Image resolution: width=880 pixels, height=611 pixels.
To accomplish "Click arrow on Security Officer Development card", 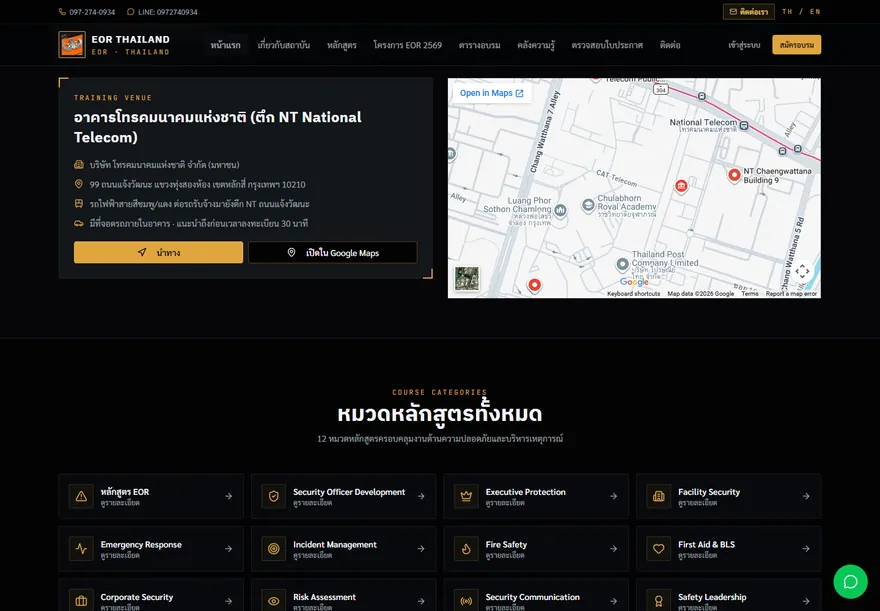I will [421, 497].
